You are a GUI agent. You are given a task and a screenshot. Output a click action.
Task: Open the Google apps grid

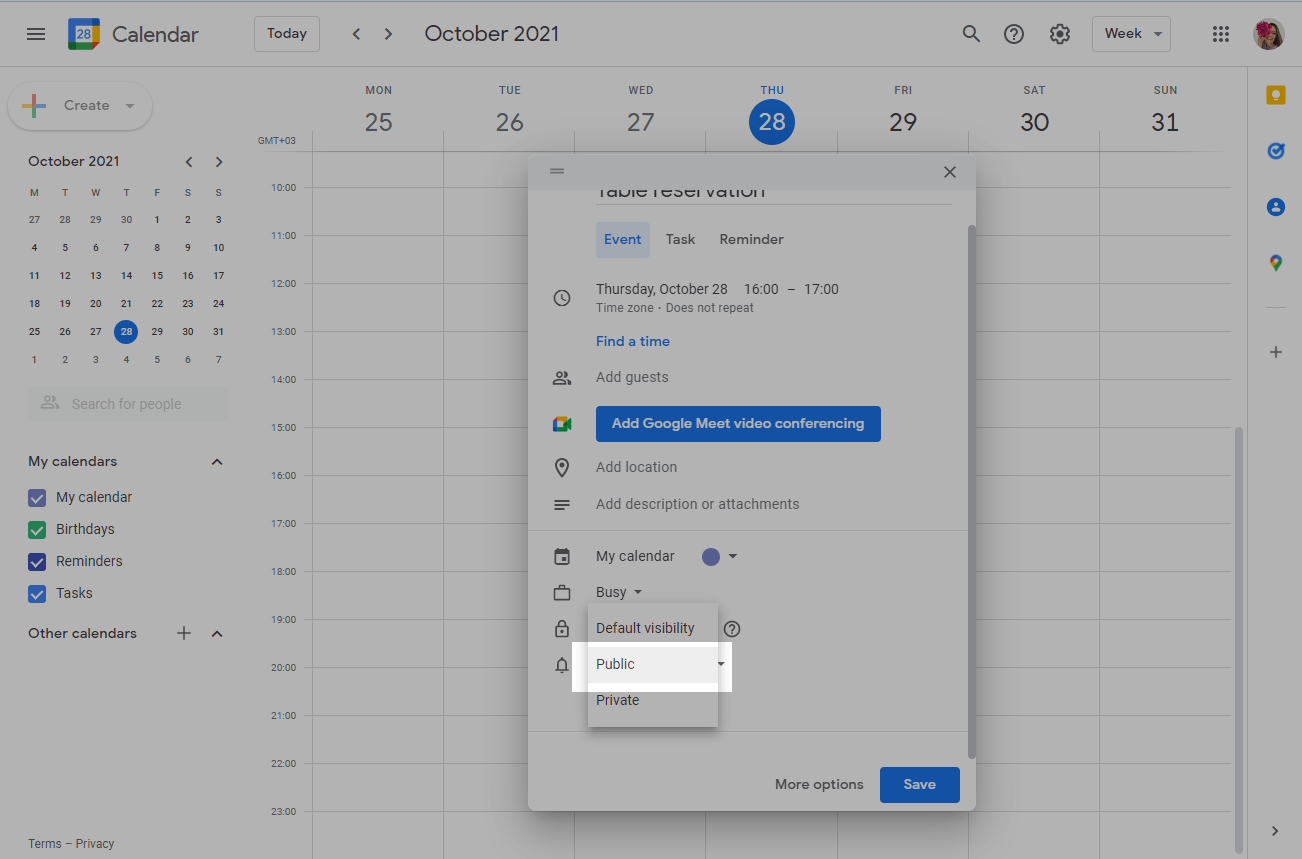tap(1220, 34)
